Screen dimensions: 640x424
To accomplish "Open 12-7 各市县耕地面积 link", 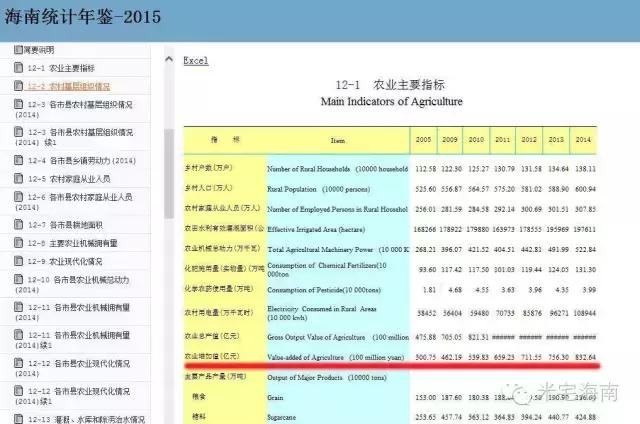I will pyautogui.click(x=65, y=225).
